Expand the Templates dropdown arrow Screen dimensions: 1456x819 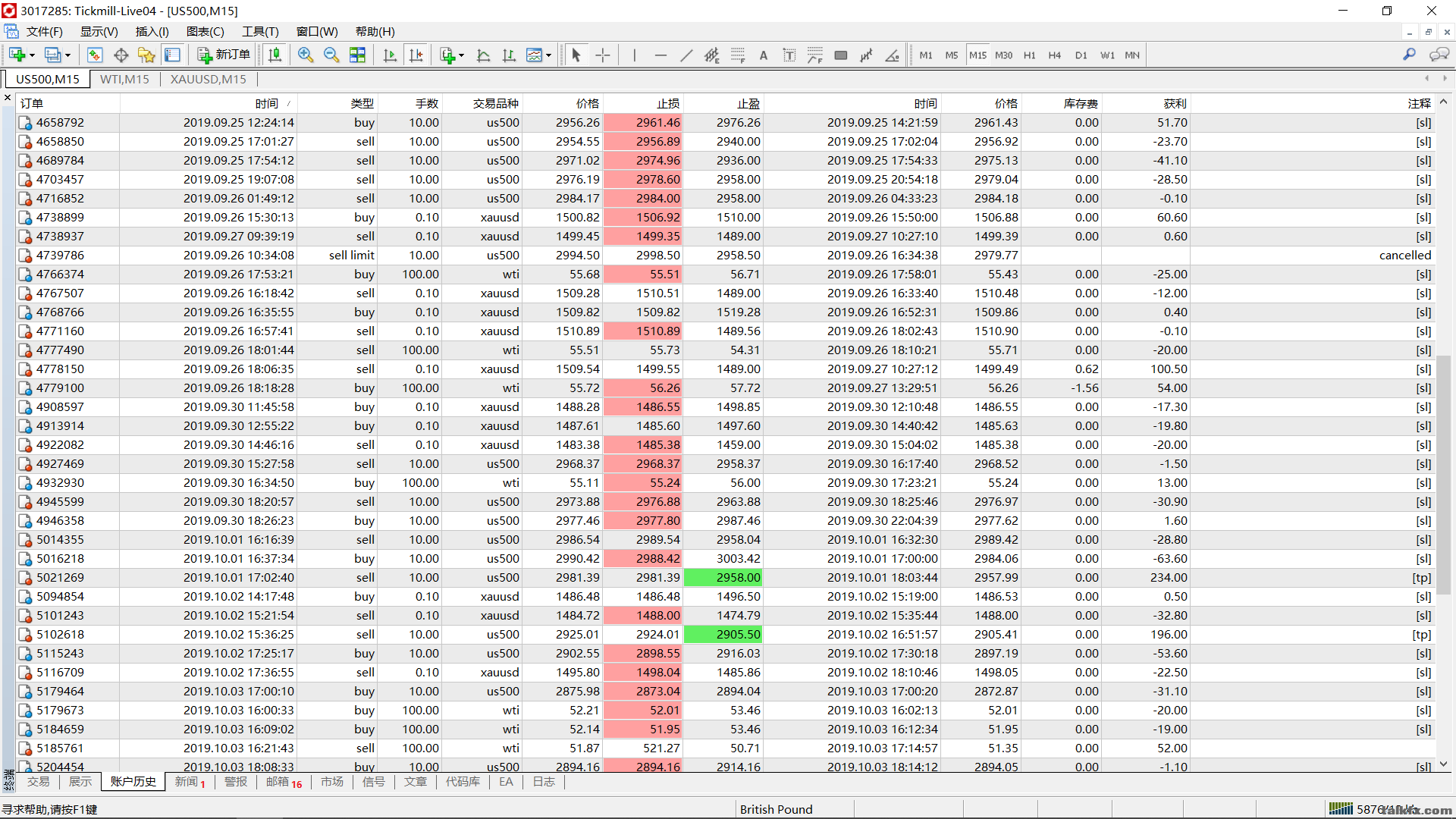(x=548, y=55)
